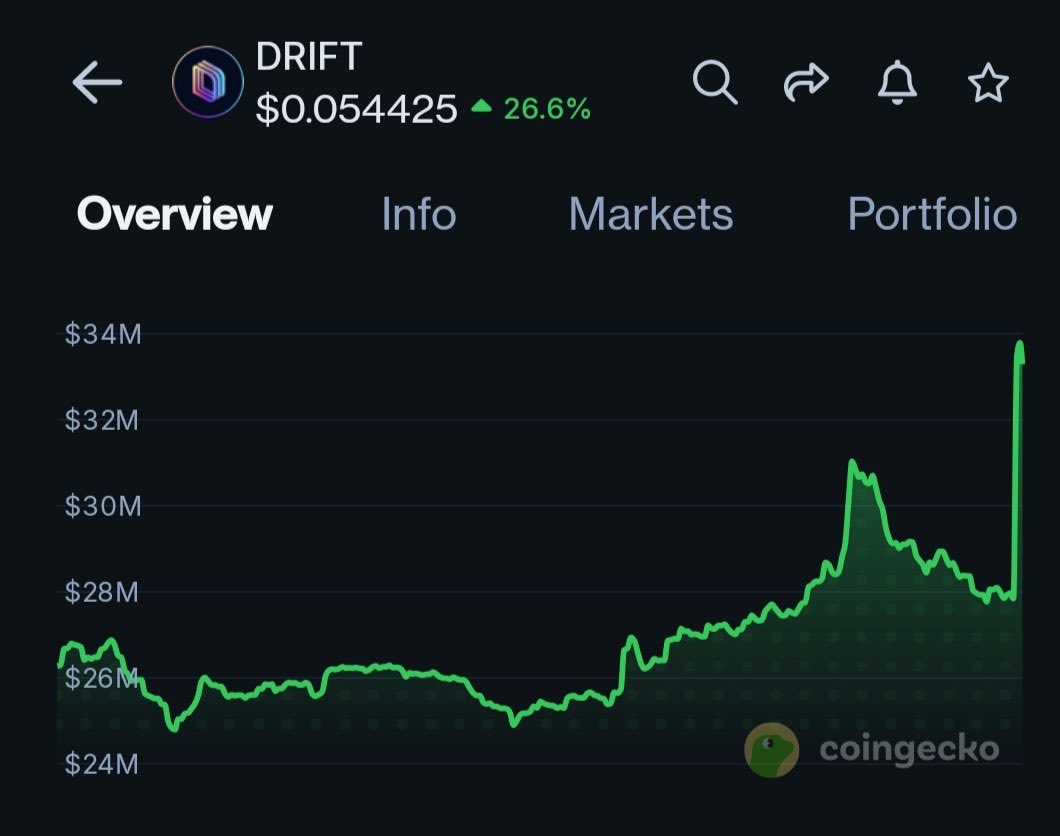Image resolution: width=1060 pixels, height=836 pixels.
Task: Tap the DRIFT coin logo
Action: pyautogui.click(x=208, y=82)
